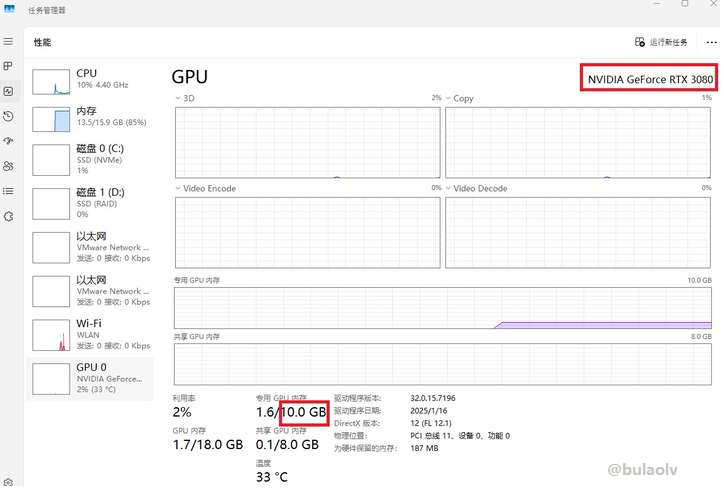The image size is (724, 494).
Task: Click the 10.0 GB graph scale label
Action: 700,280
